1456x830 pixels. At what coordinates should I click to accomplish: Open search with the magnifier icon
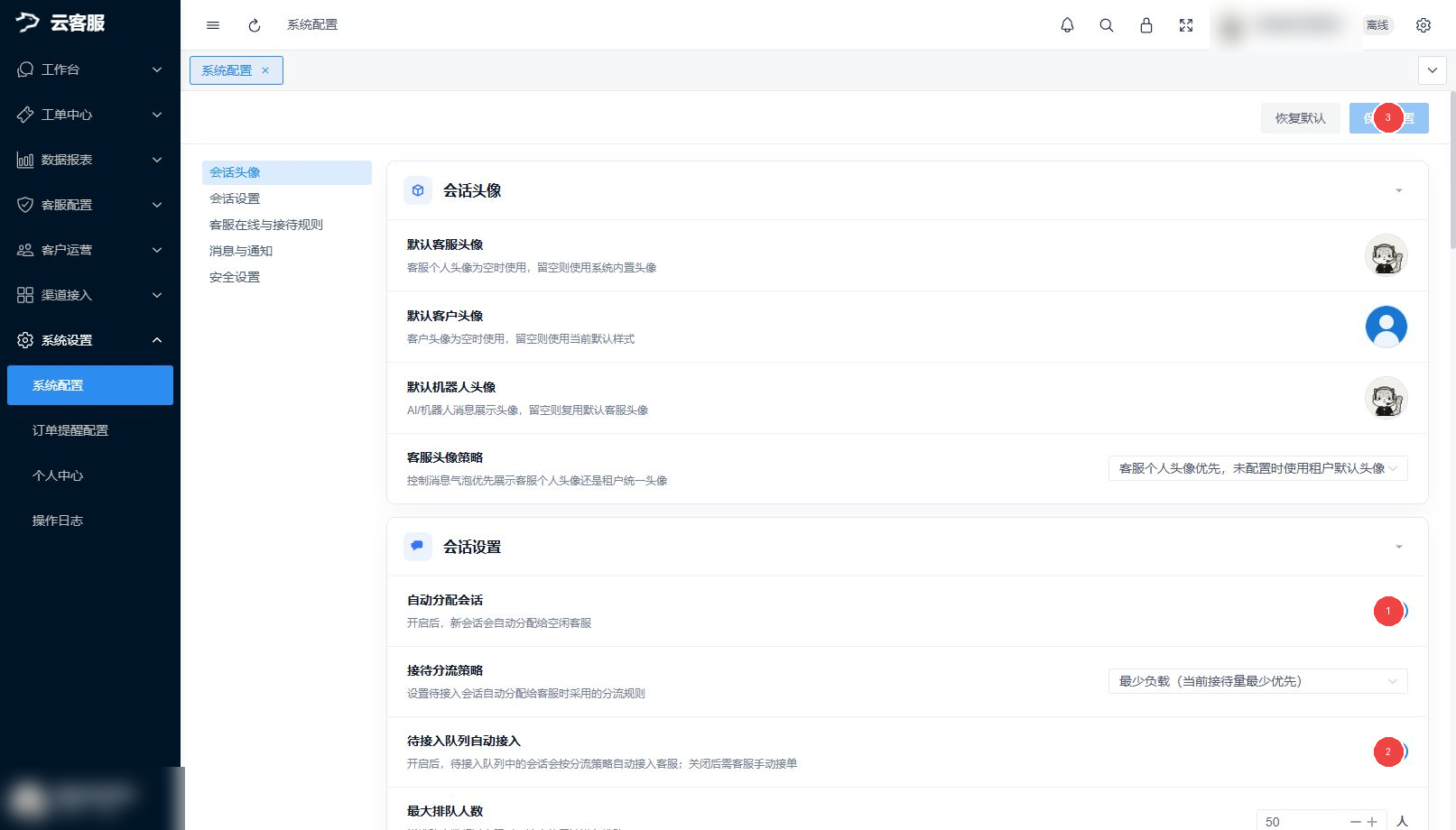click(1107, 25)
